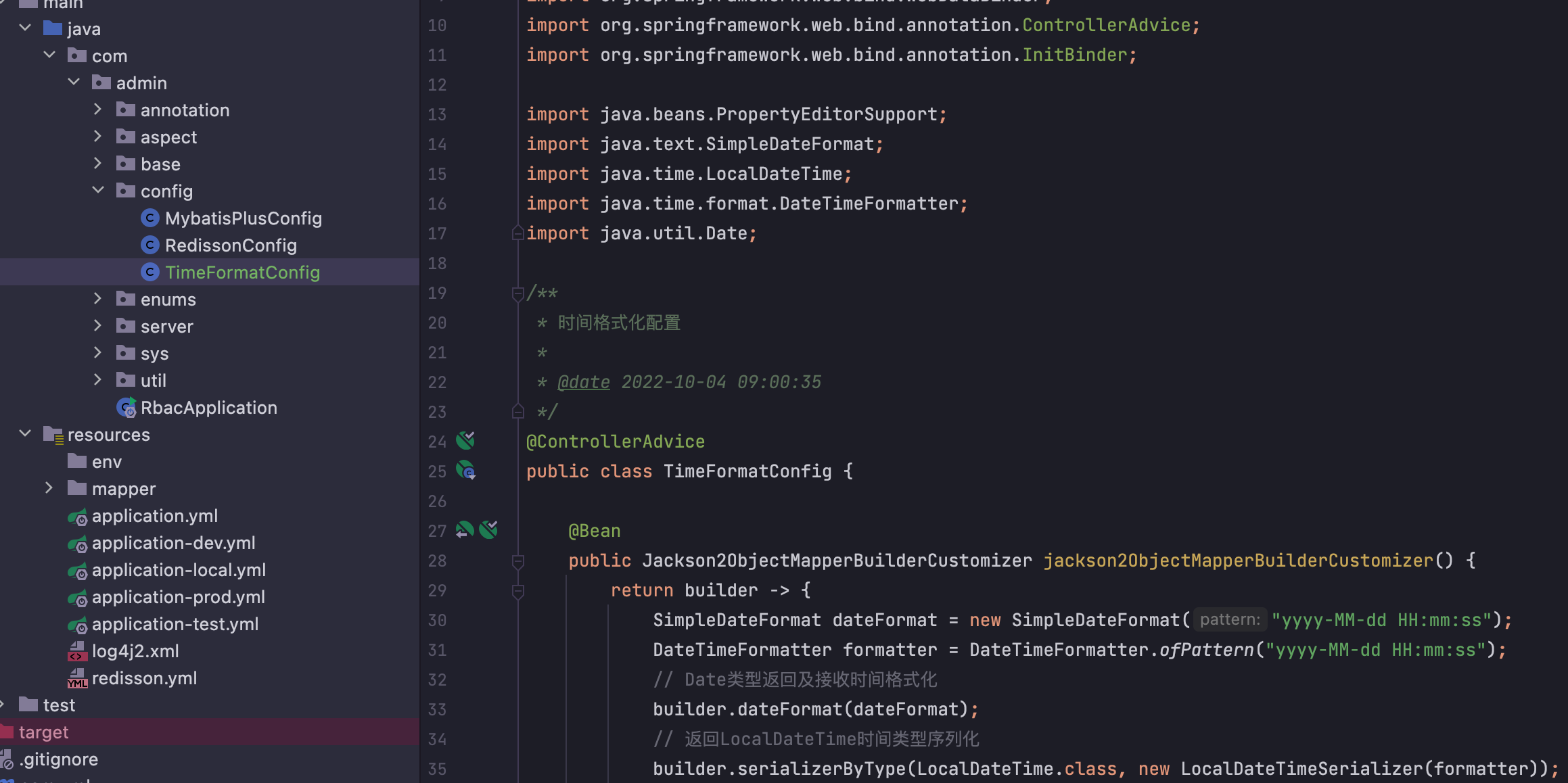Click redisson.yml file icon

78,678
